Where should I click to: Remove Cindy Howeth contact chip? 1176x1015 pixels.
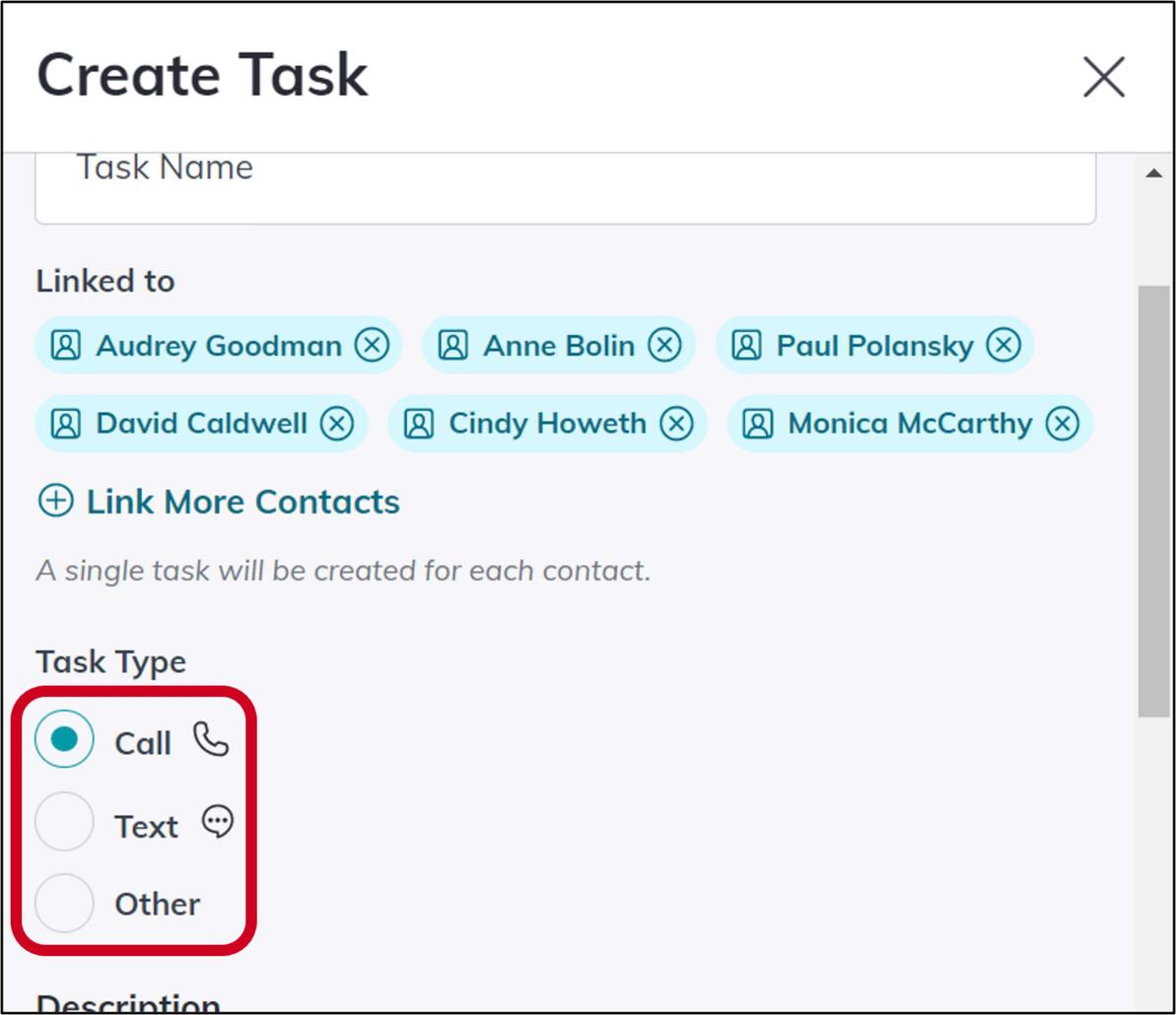click(676, 424)
